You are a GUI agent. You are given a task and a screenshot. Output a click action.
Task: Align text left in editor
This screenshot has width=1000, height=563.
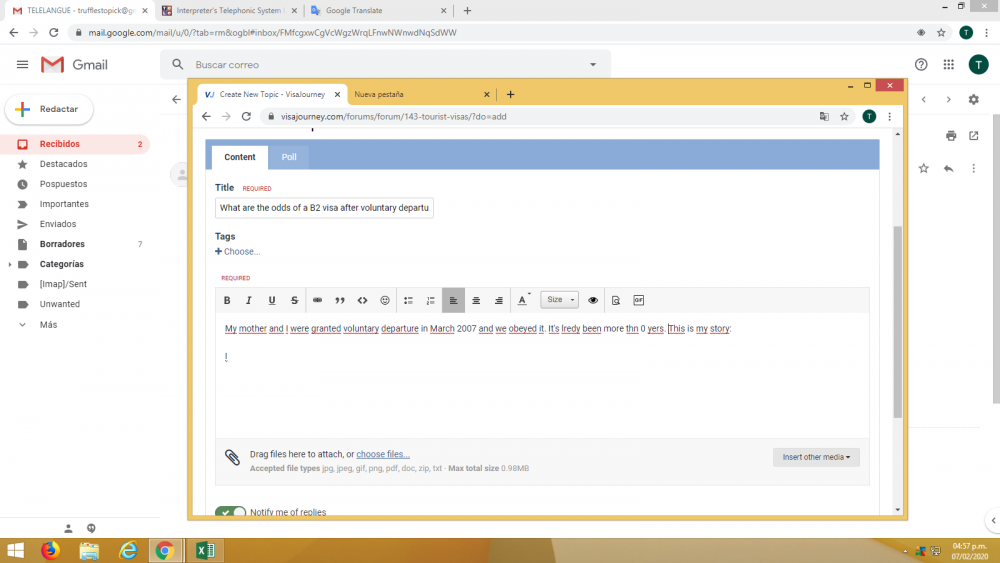pos(453,300)
